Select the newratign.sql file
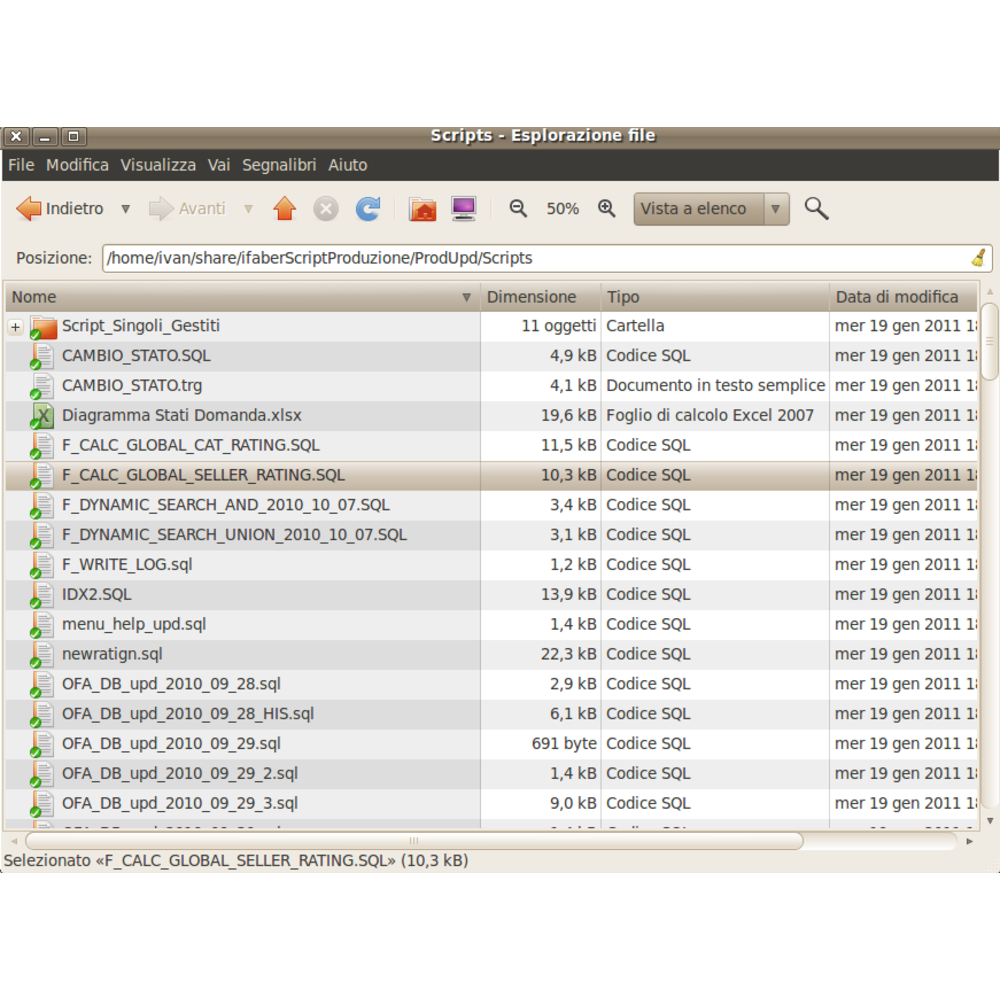This screenshot has height=1000, width=1000. point(112,654)
